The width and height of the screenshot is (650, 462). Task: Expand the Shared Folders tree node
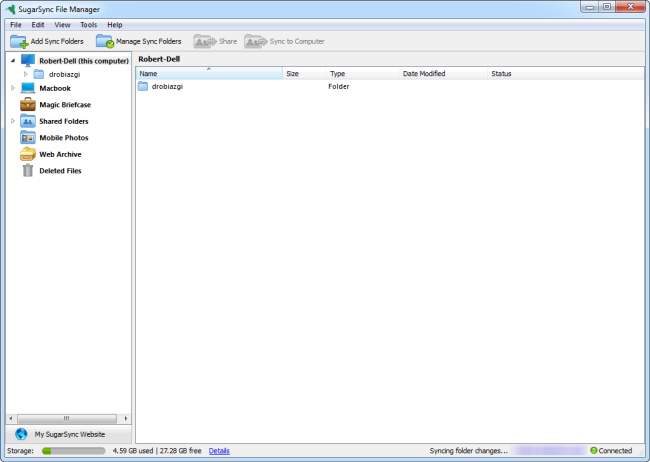click(x=13, y=121)
